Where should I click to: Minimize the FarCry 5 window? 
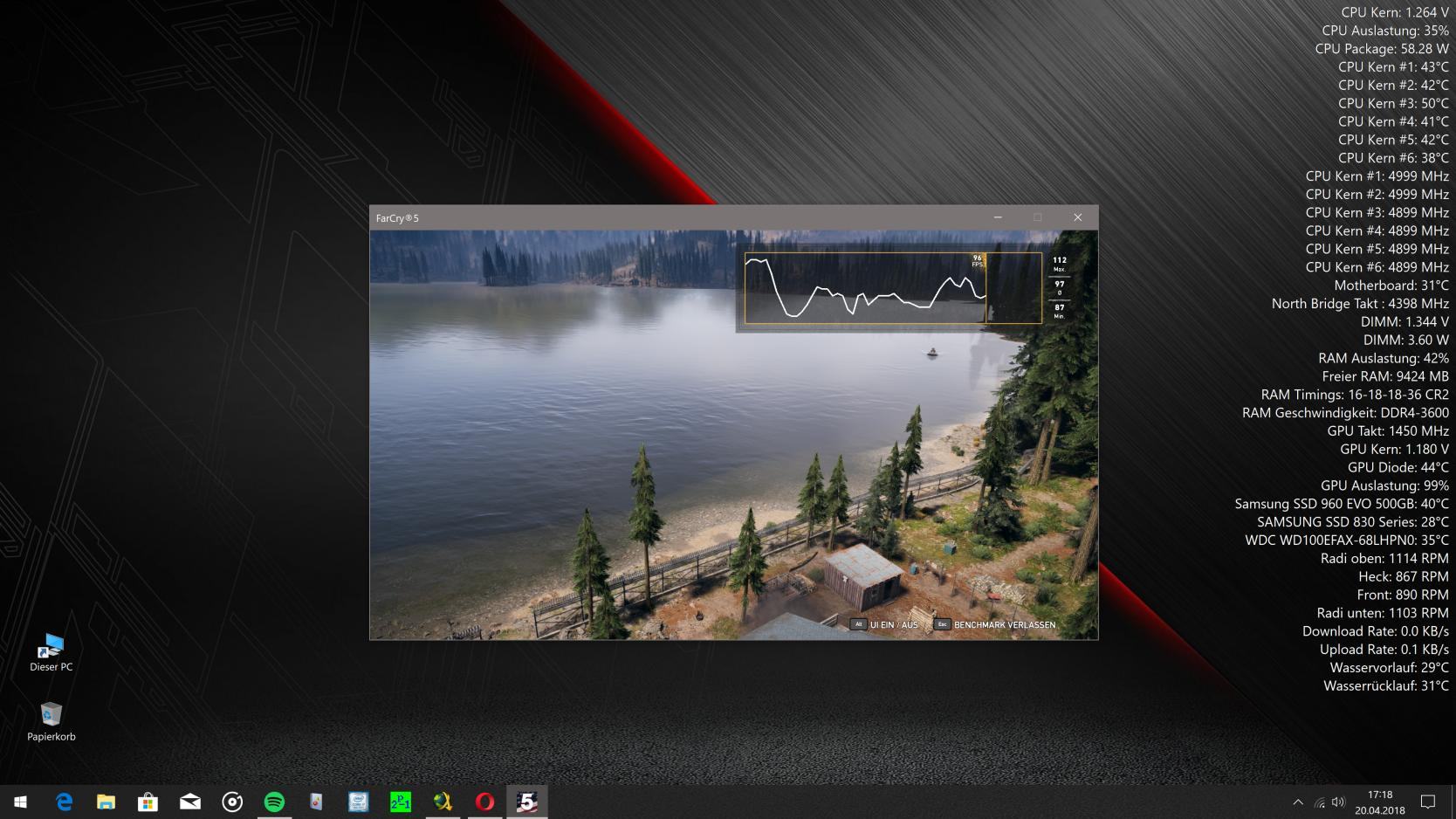[998, 217]
